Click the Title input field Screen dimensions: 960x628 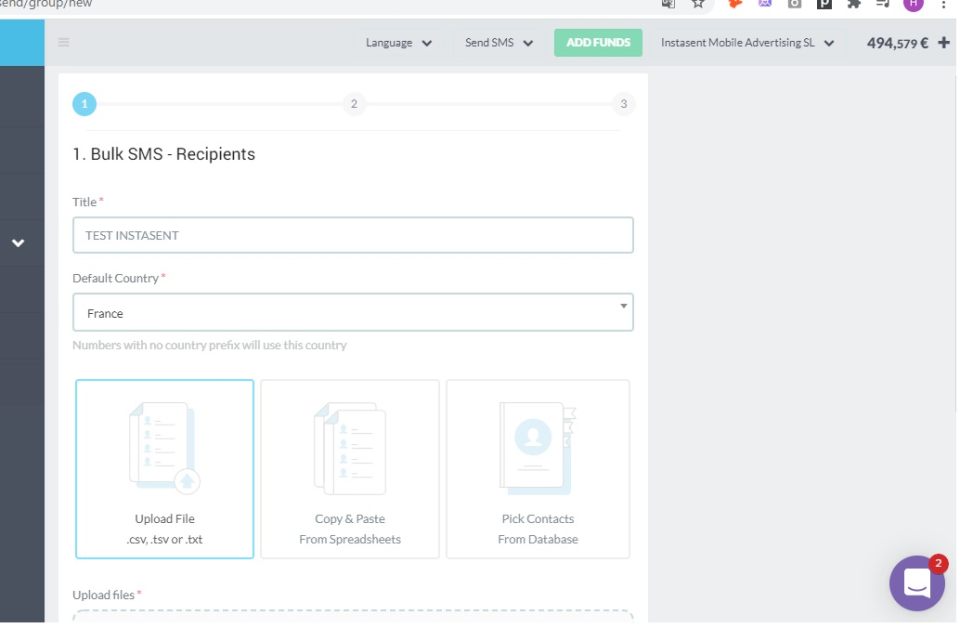353,235
